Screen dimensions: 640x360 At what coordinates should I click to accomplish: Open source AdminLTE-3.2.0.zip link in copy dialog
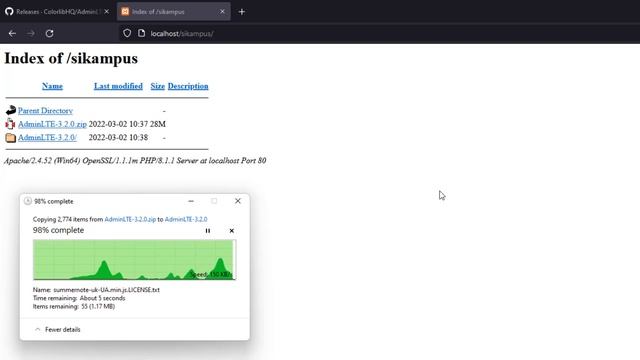(130, 219)
